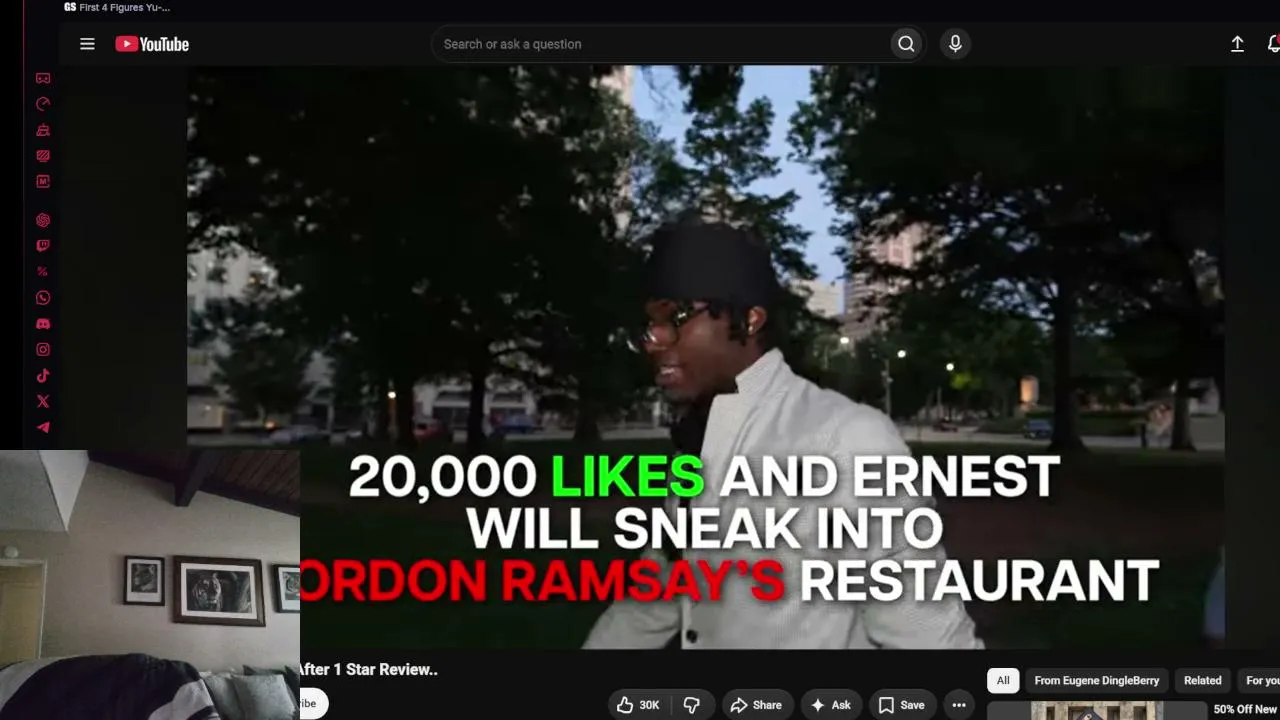The width and height of the screenshot is (1280, 720).
Task: Select the For you filter chip
Action: click(1259, 681)
